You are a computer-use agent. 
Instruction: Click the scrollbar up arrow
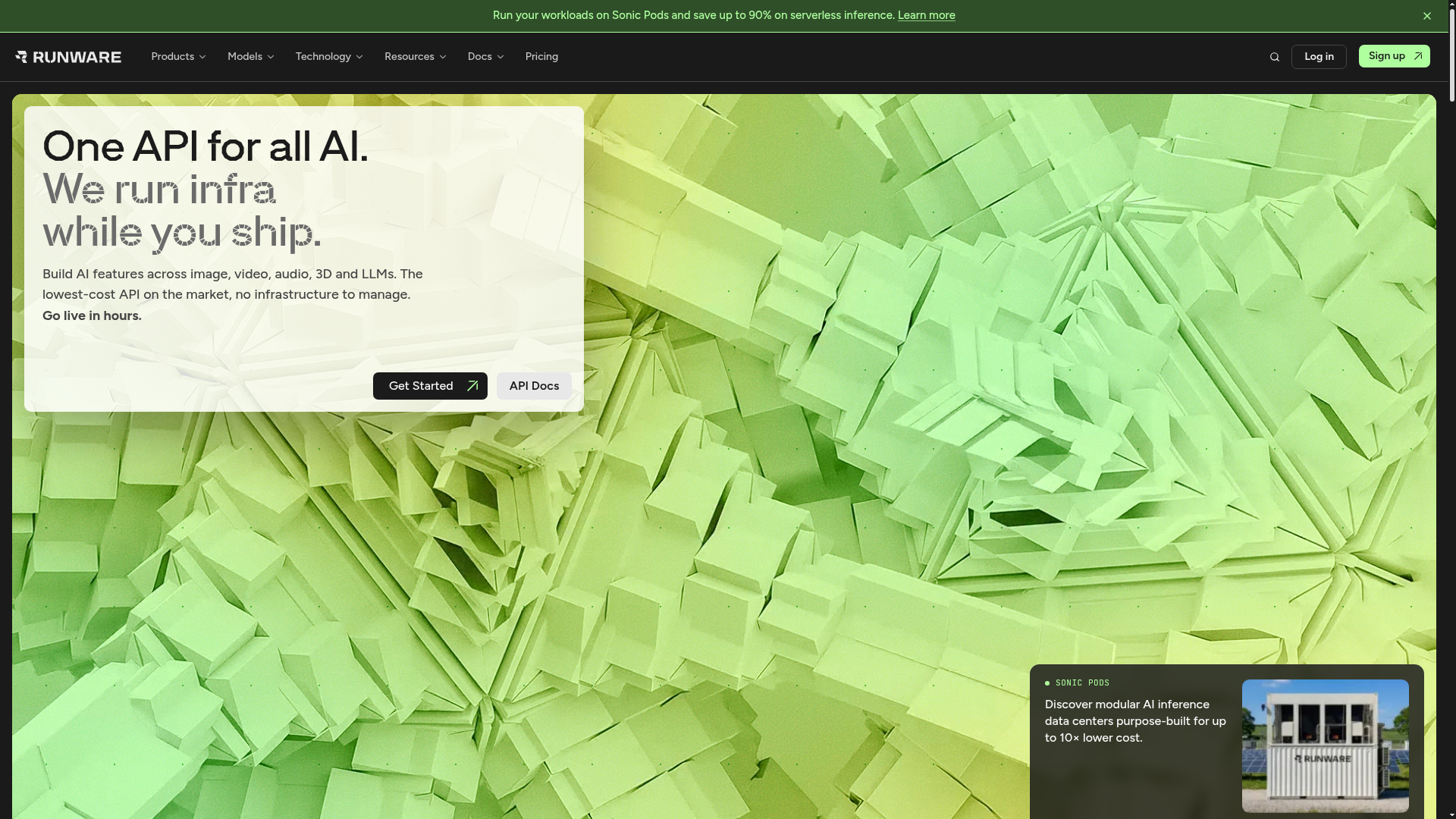[x=1451, y=5]
